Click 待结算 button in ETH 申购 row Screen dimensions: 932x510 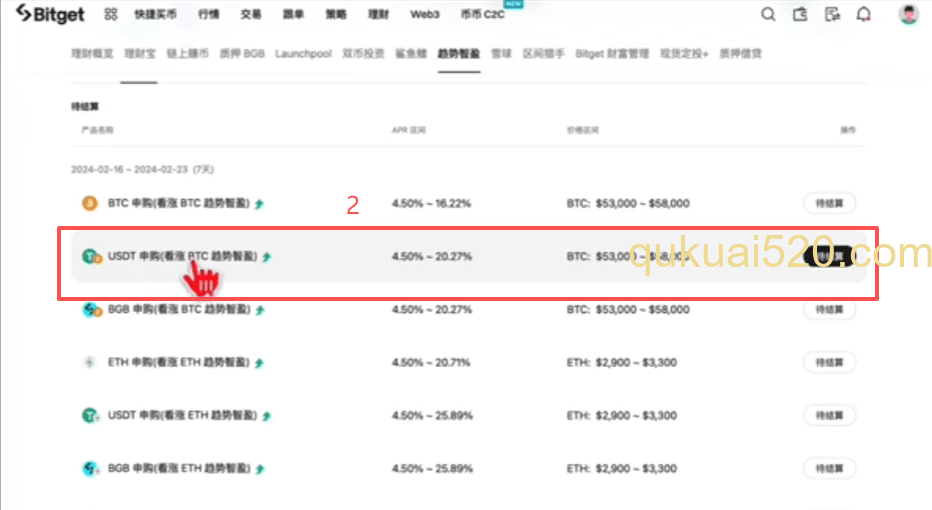829,363
